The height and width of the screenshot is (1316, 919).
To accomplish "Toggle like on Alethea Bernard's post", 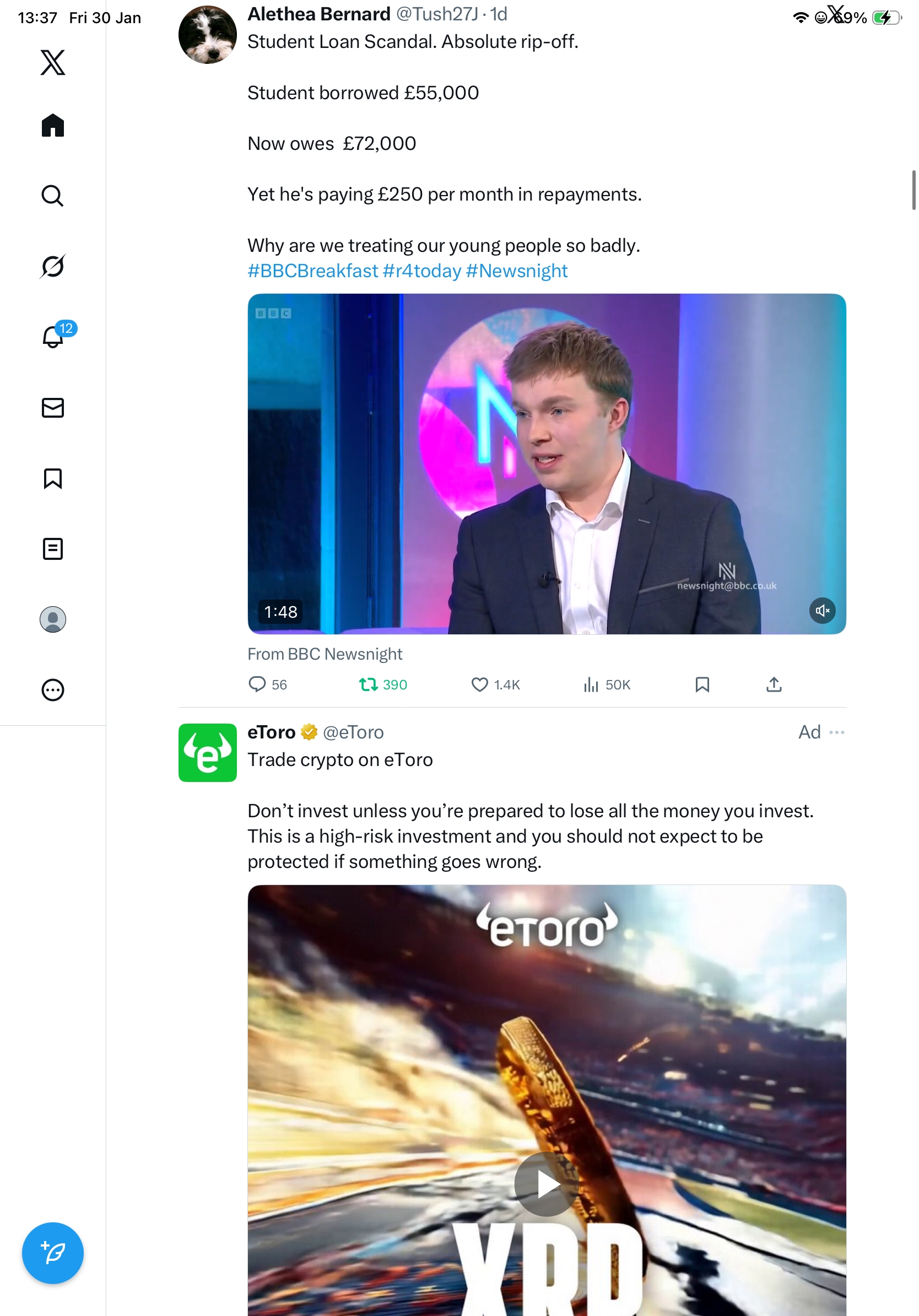I will 479,684.
